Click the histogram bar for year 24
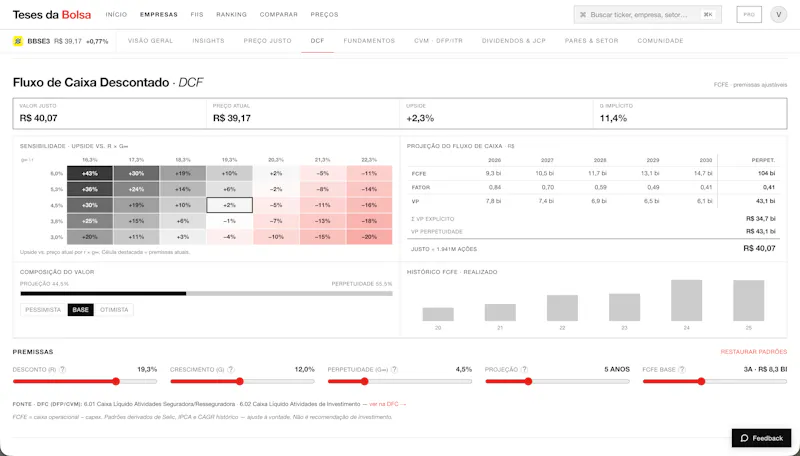The image size is (800, 456). (686, 300)
